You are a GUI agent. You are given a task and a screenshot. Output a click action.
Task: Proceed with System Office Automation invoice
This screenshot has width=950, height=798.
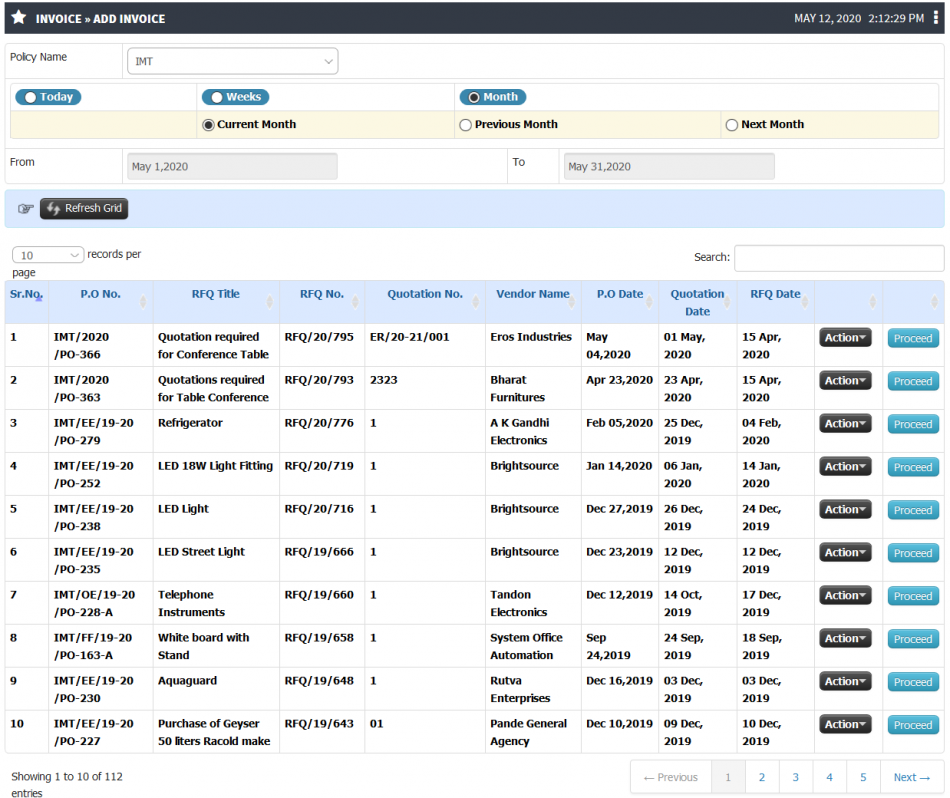[x=913, y=639]
